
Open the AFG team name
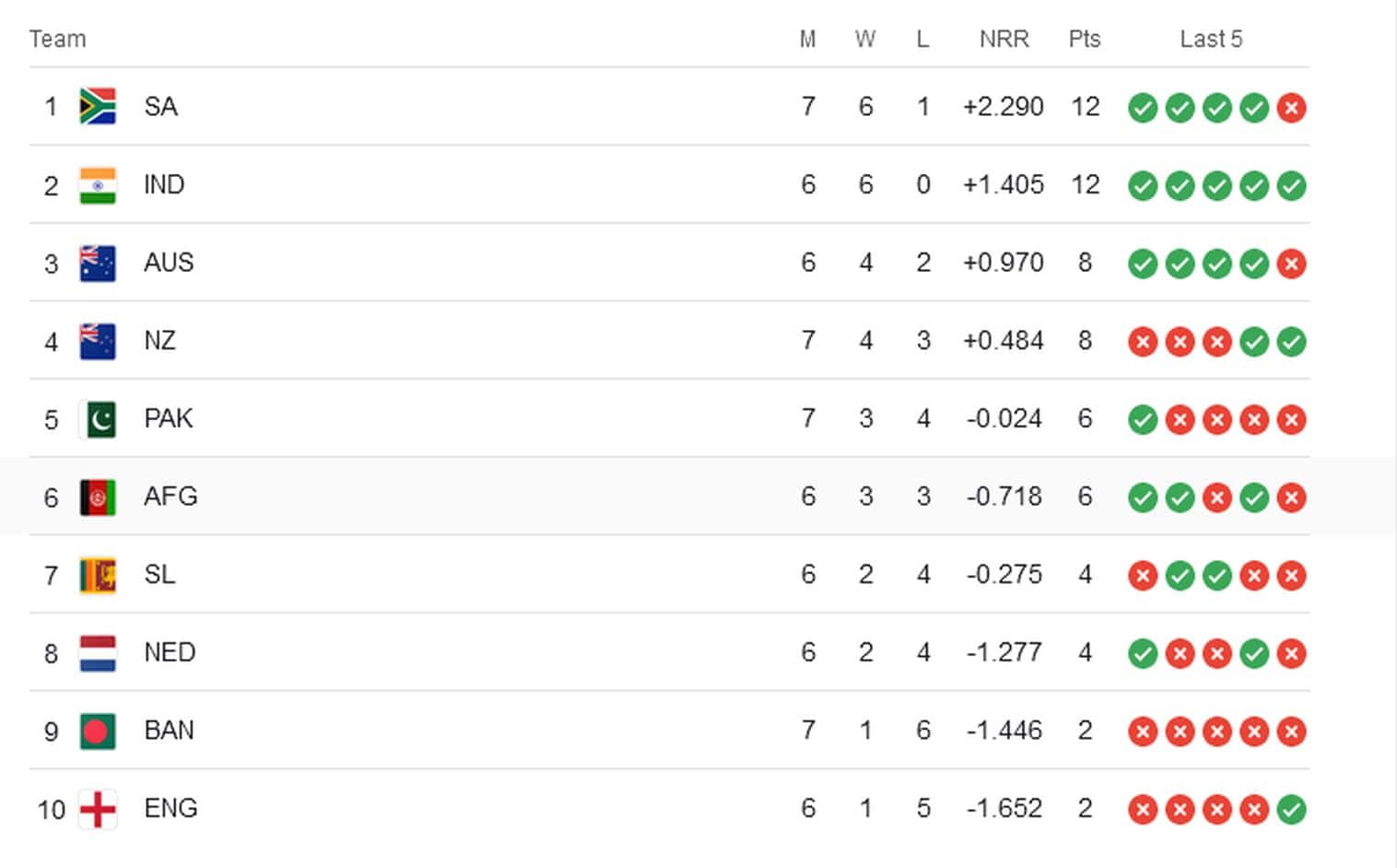pyautogui.click(x=170, y=497)
